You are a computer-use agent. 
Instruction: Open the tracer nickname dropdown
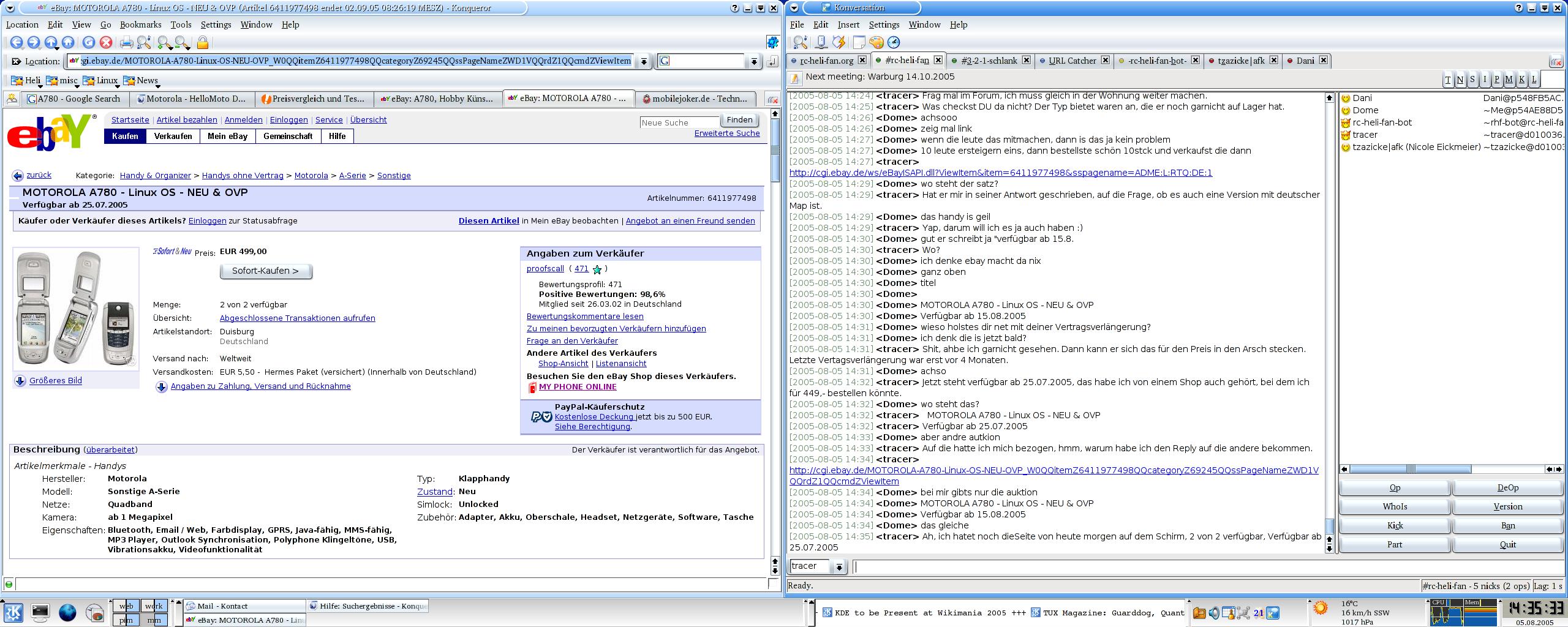tap(839, 567)
